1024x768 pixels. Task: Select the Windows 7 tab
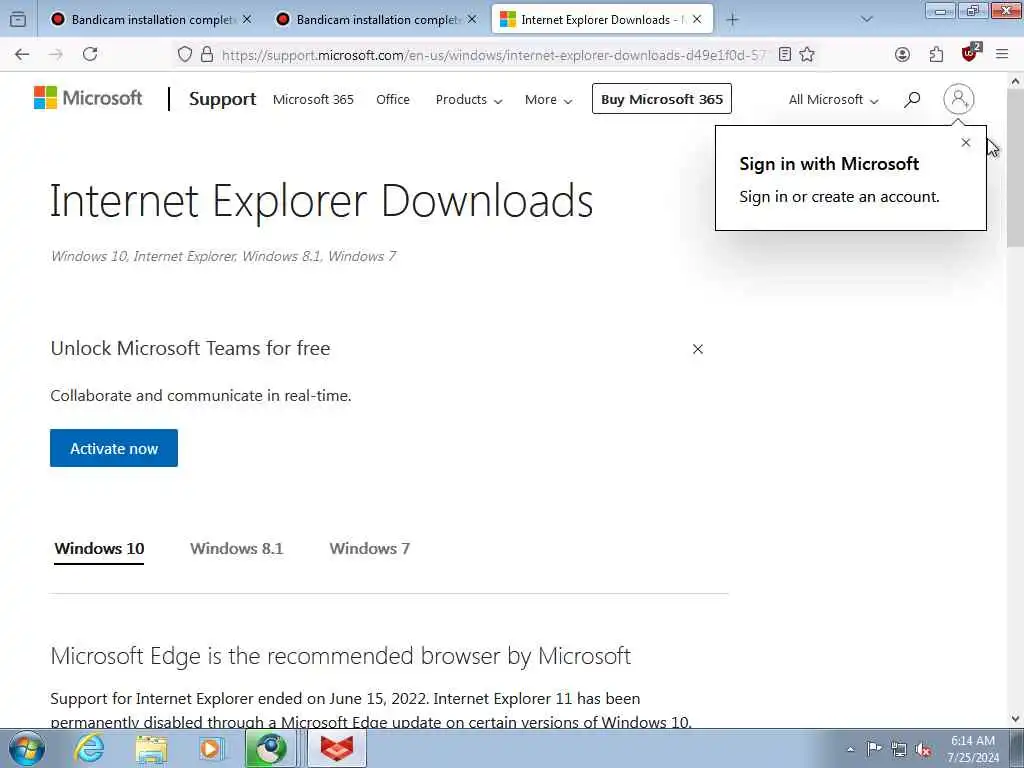tap(370, 549)
